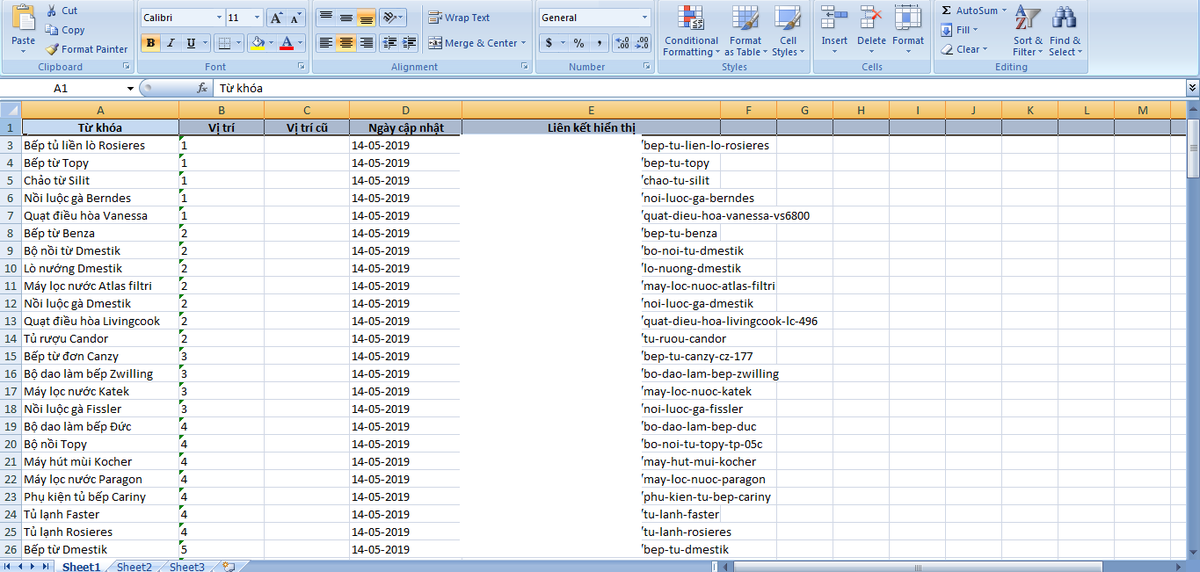The image size is (1200, 572).
Task: Click the Insert Worksheet tab icon
Action: tap(229, 567)
